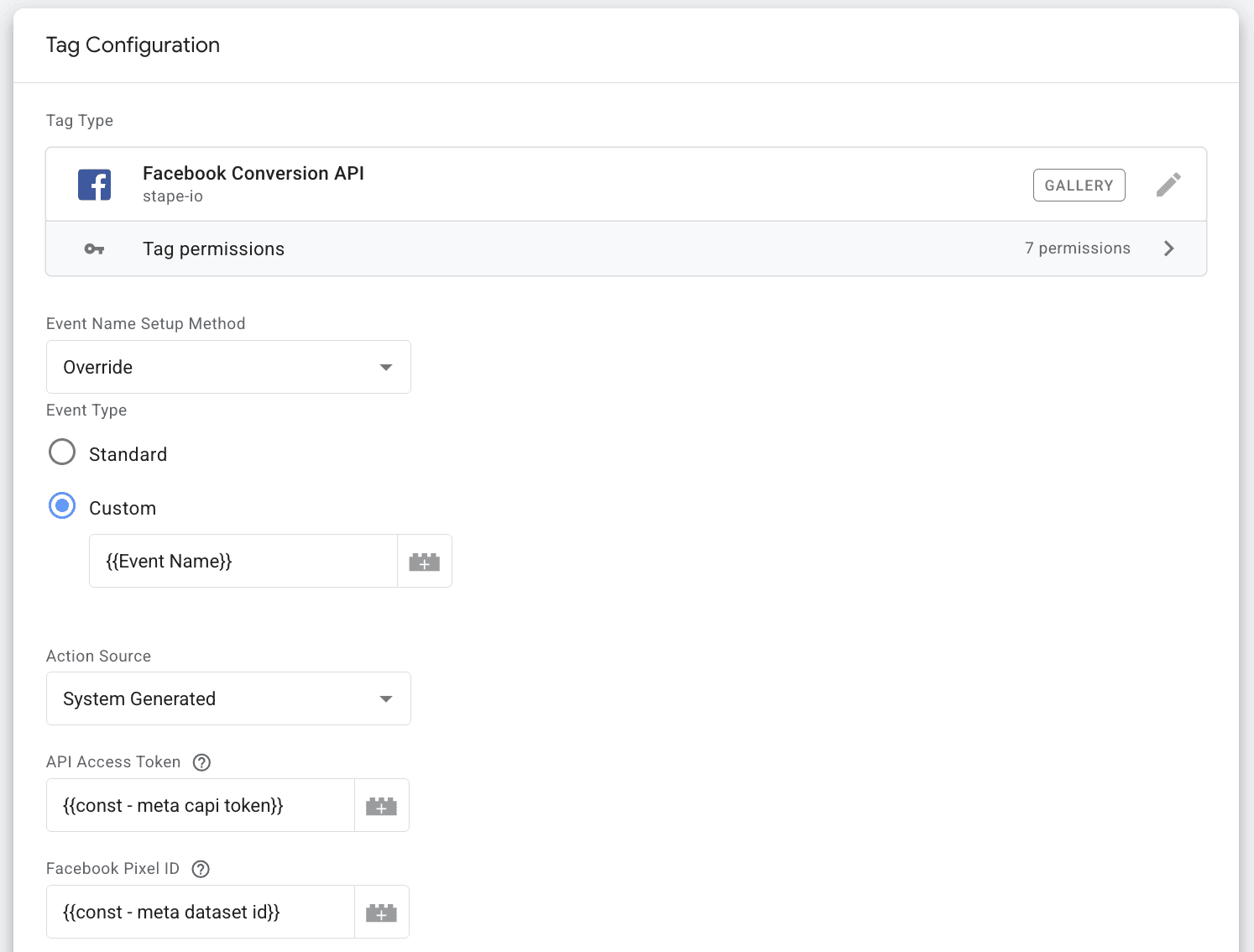Click the help icon beside Facebook Pixel ID
Viewport: 1254px width, 952px height.
200,869
